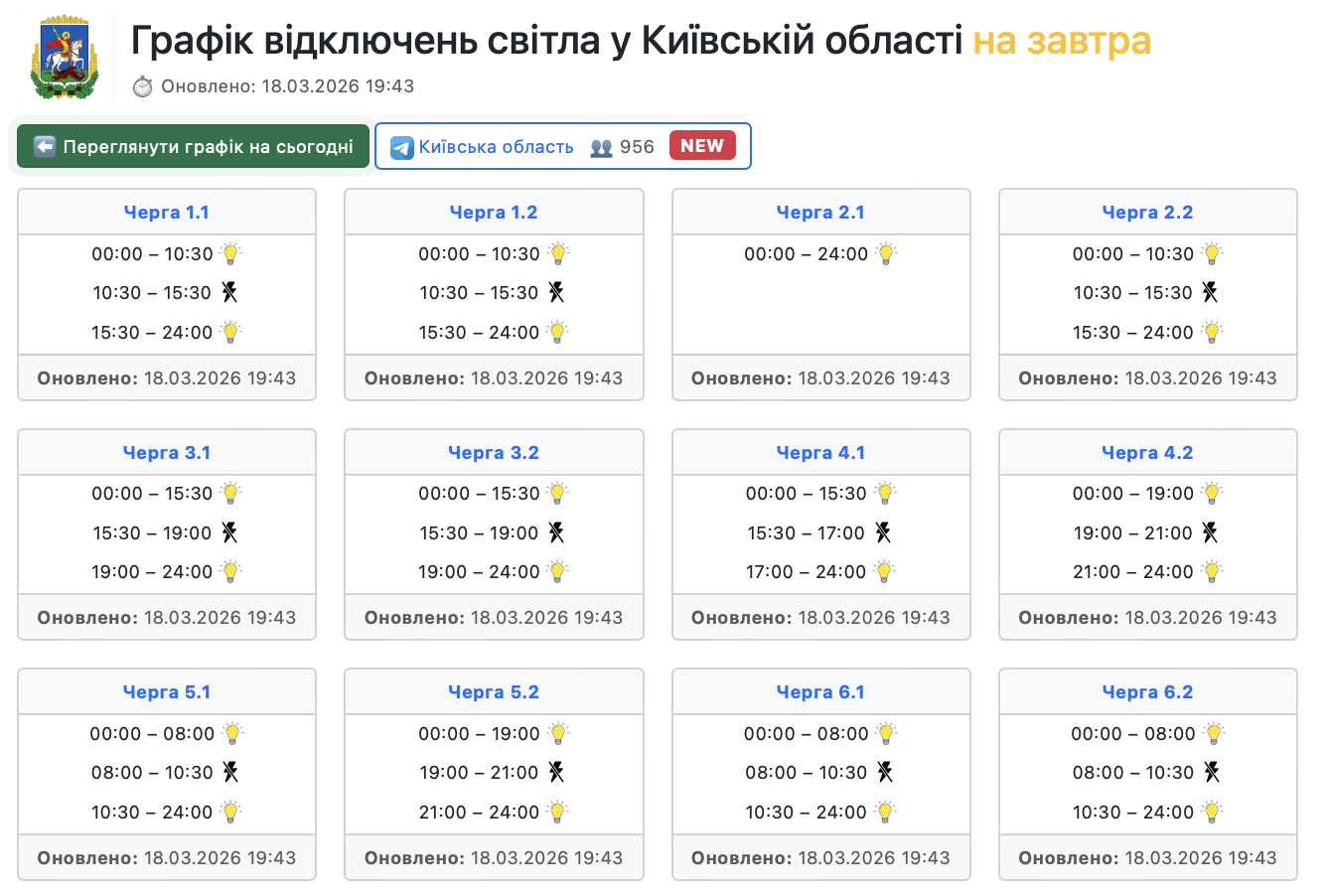
Task: Open the Черга 2.2 queue heading
Action: tap(1147, 213)
